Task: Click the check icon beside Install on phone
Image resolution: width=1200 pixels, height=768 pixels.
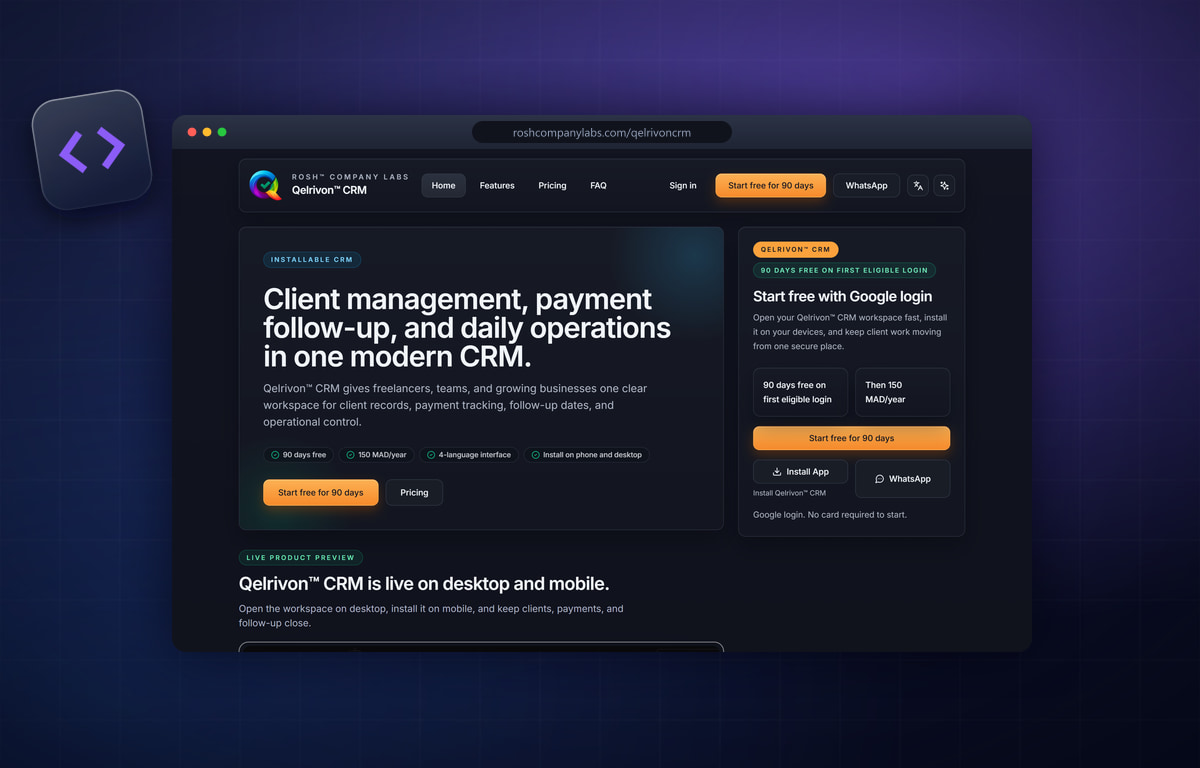Action: 535,455
